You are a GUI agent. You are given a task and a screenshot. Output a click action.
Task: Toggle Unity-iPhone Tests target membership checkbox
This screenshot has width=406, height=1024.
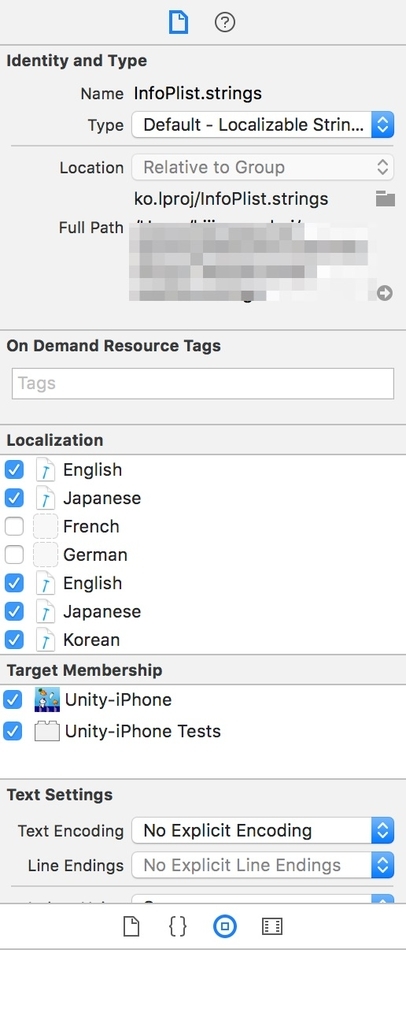click(x=12, y=731)
